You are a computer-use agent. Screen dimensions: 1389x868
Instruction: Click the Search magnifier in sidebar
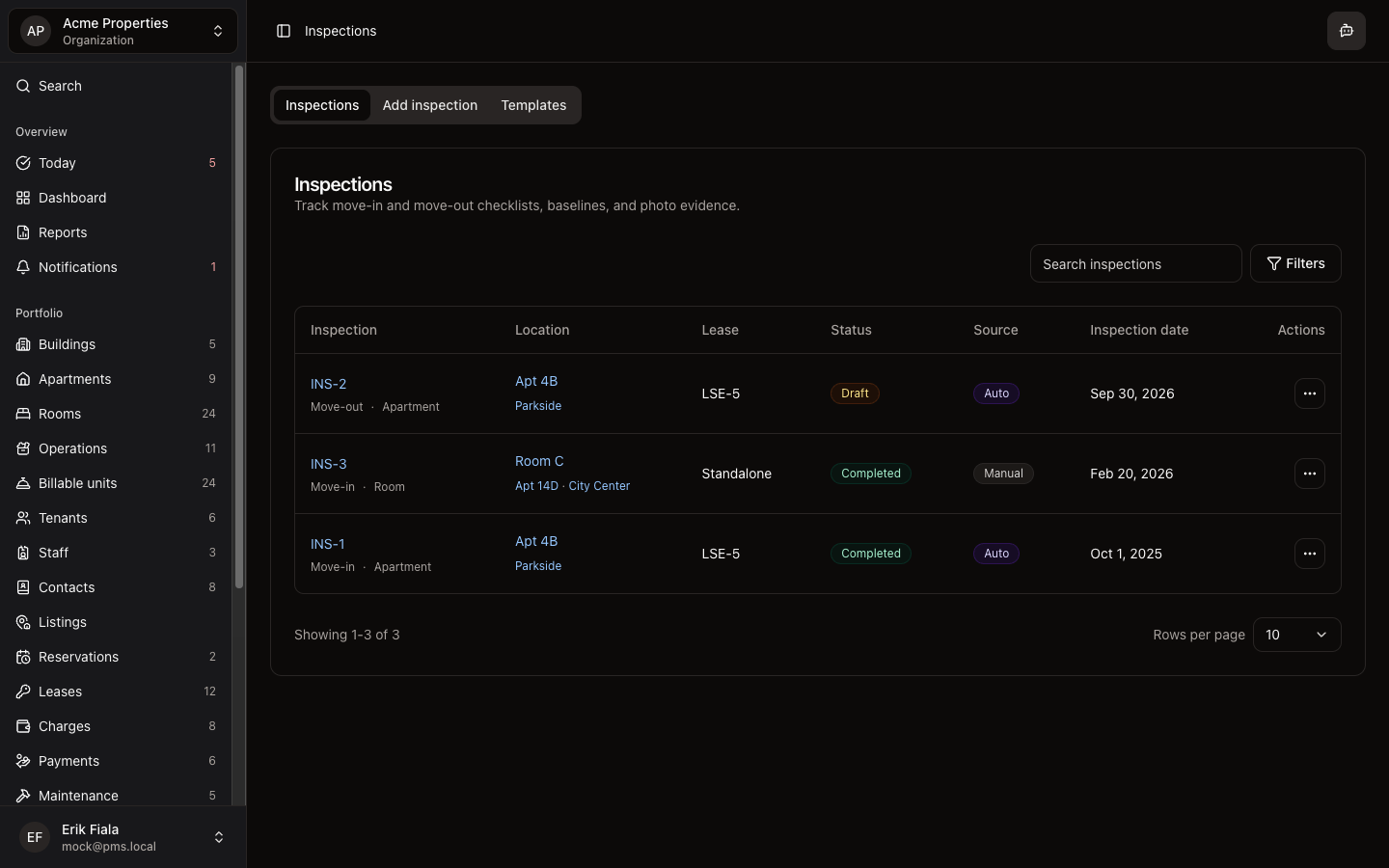23,86
